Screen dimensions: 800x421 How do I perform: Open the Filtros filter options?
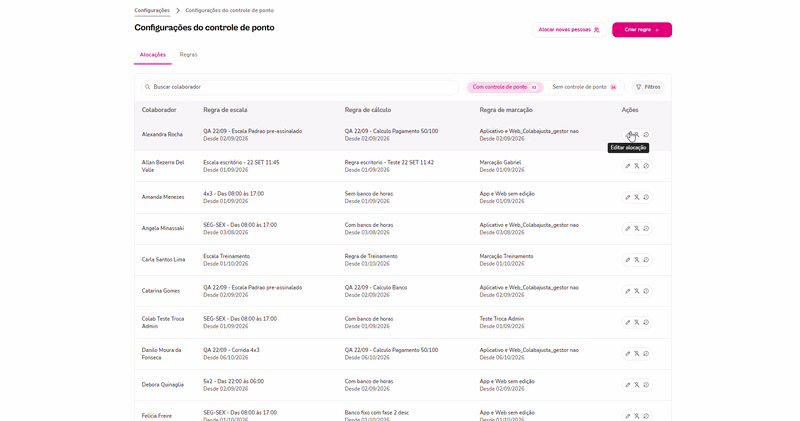click(x=648, y=87)
